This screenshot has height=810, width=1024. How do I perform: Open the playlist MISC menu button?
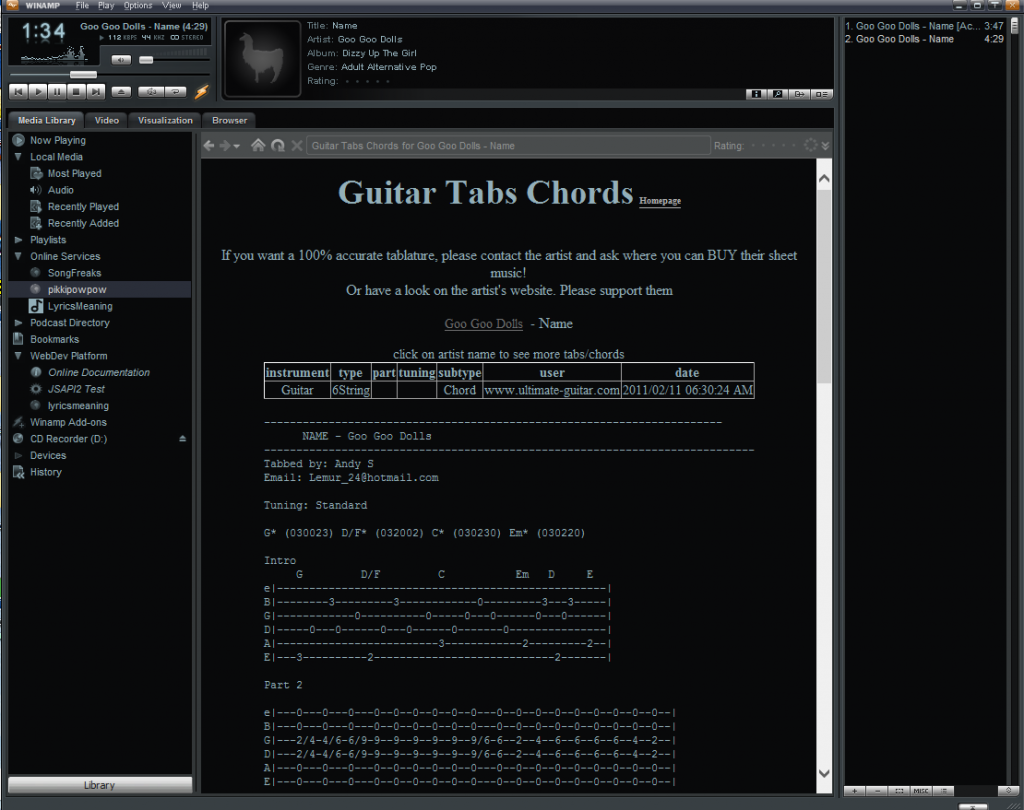[921, 790]
